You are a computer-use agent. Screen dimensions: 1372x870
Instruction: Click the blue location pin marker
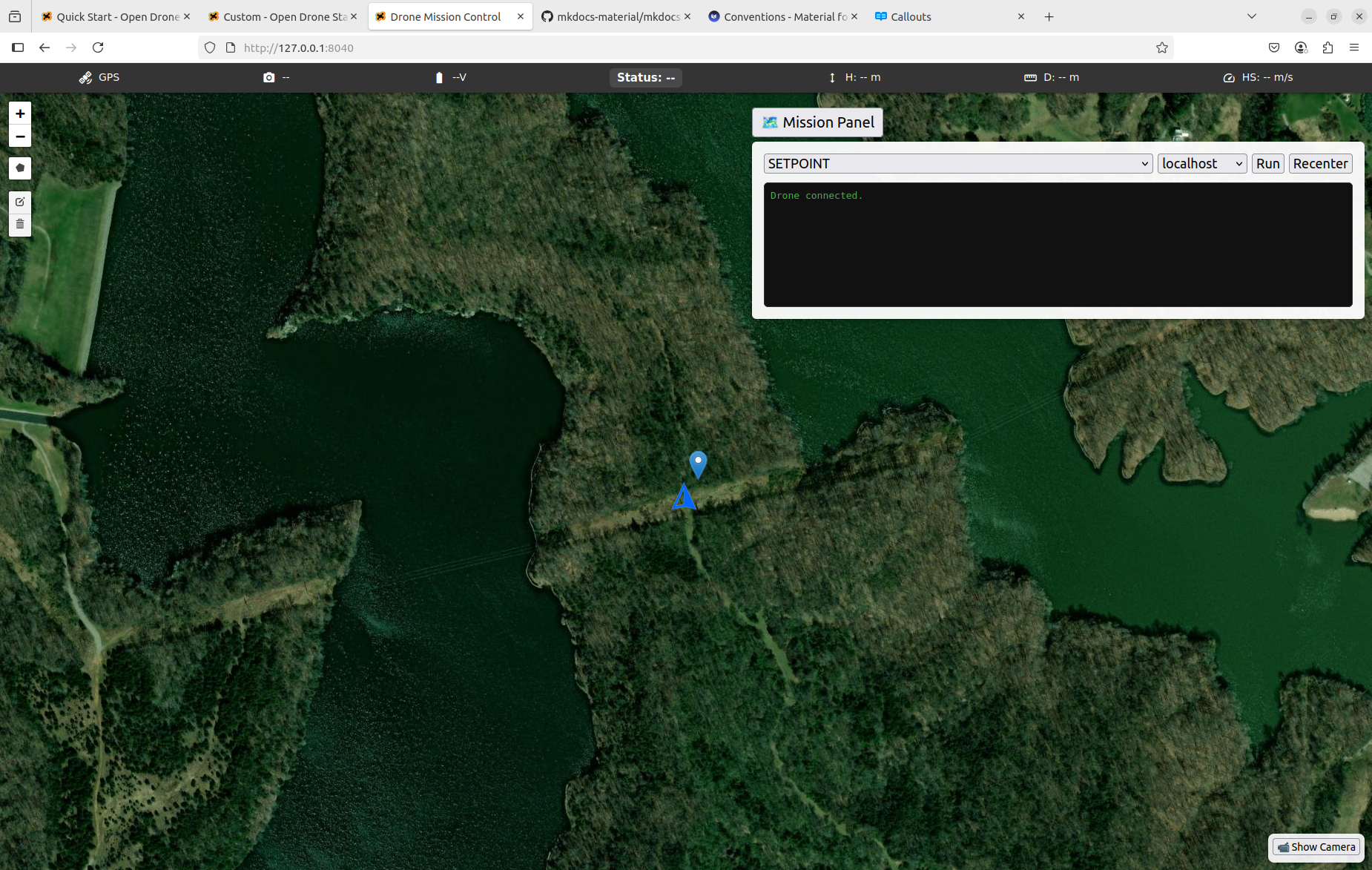click(698, 464)
